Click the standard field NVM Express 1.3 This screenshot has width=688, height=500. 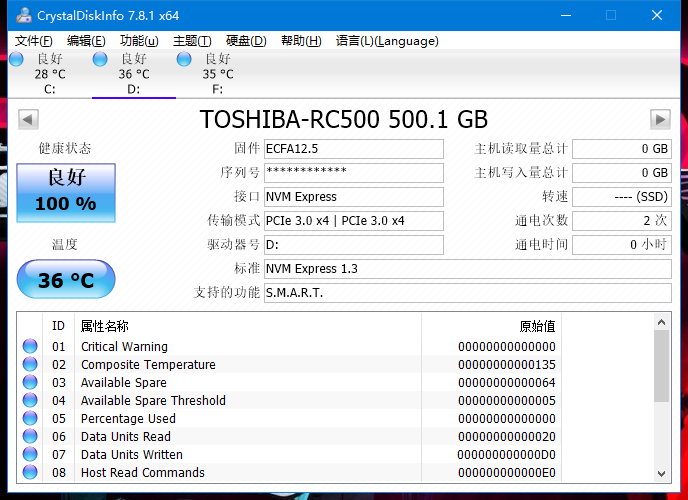point(468,268)
